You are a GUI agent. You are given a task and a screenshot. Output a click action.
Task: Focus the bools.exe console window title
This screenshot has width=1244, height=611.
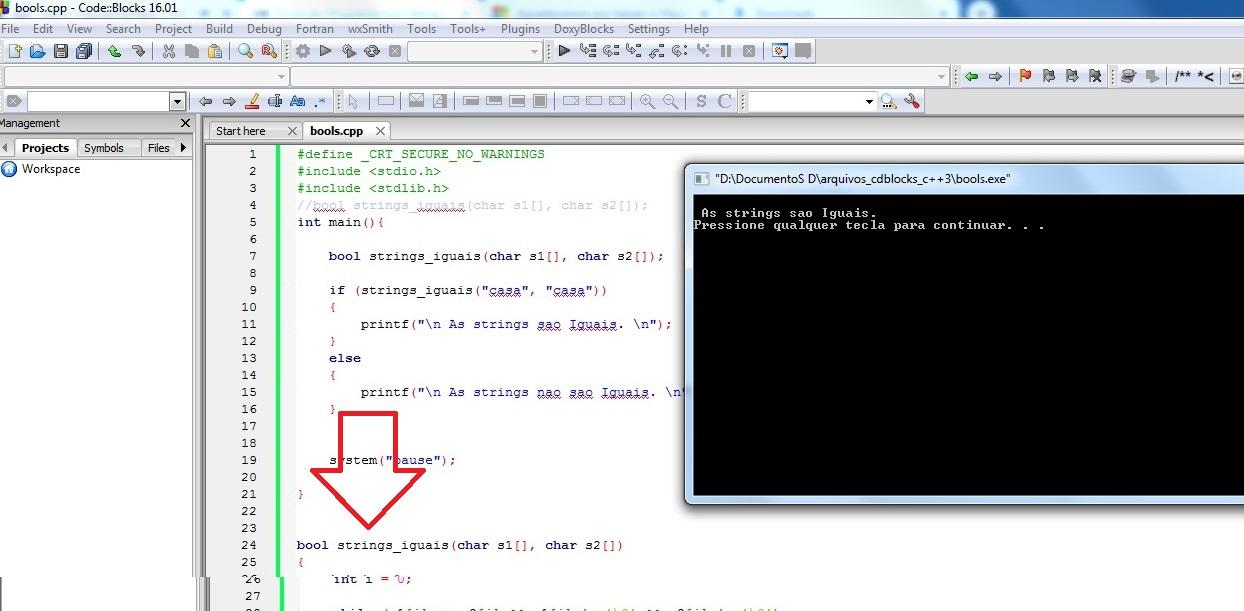862,179
